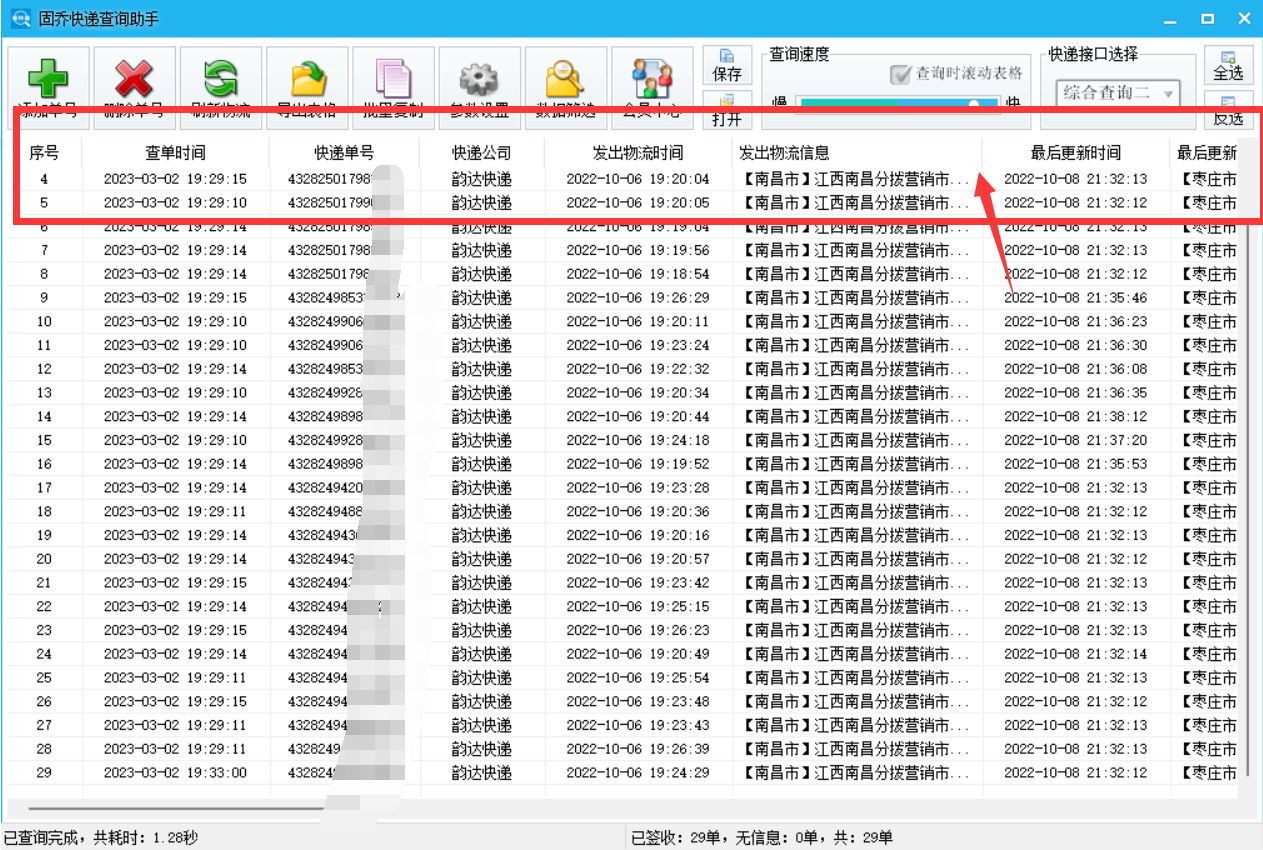Open the 综合查询二 interface dropdown
1263x850 pixels.
[1118, 94]
